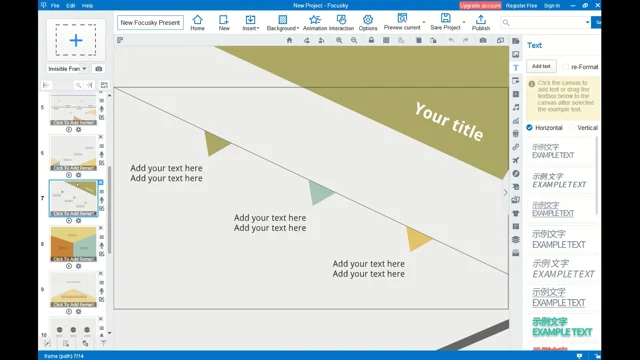Click the frame list vertical scrollbar
The image size is (640, 360).
click(x=109, y=210)
